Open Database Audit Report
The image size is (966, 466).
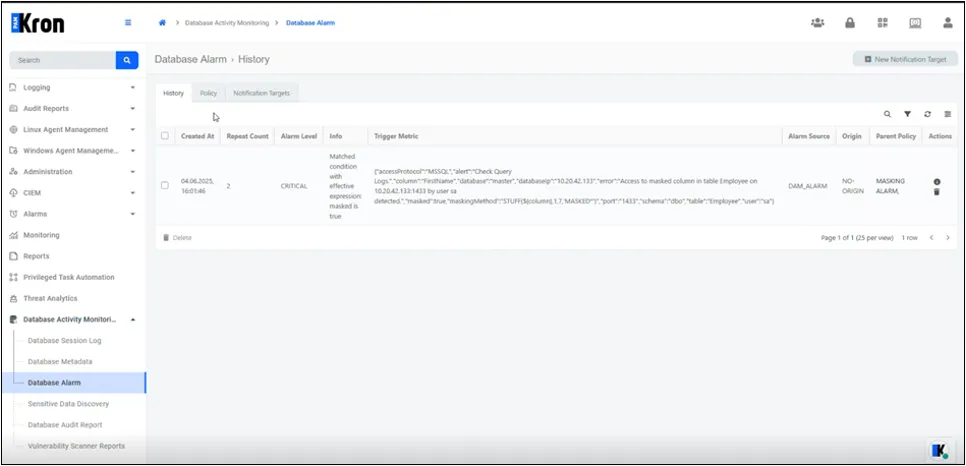click(x=65, y=425)
